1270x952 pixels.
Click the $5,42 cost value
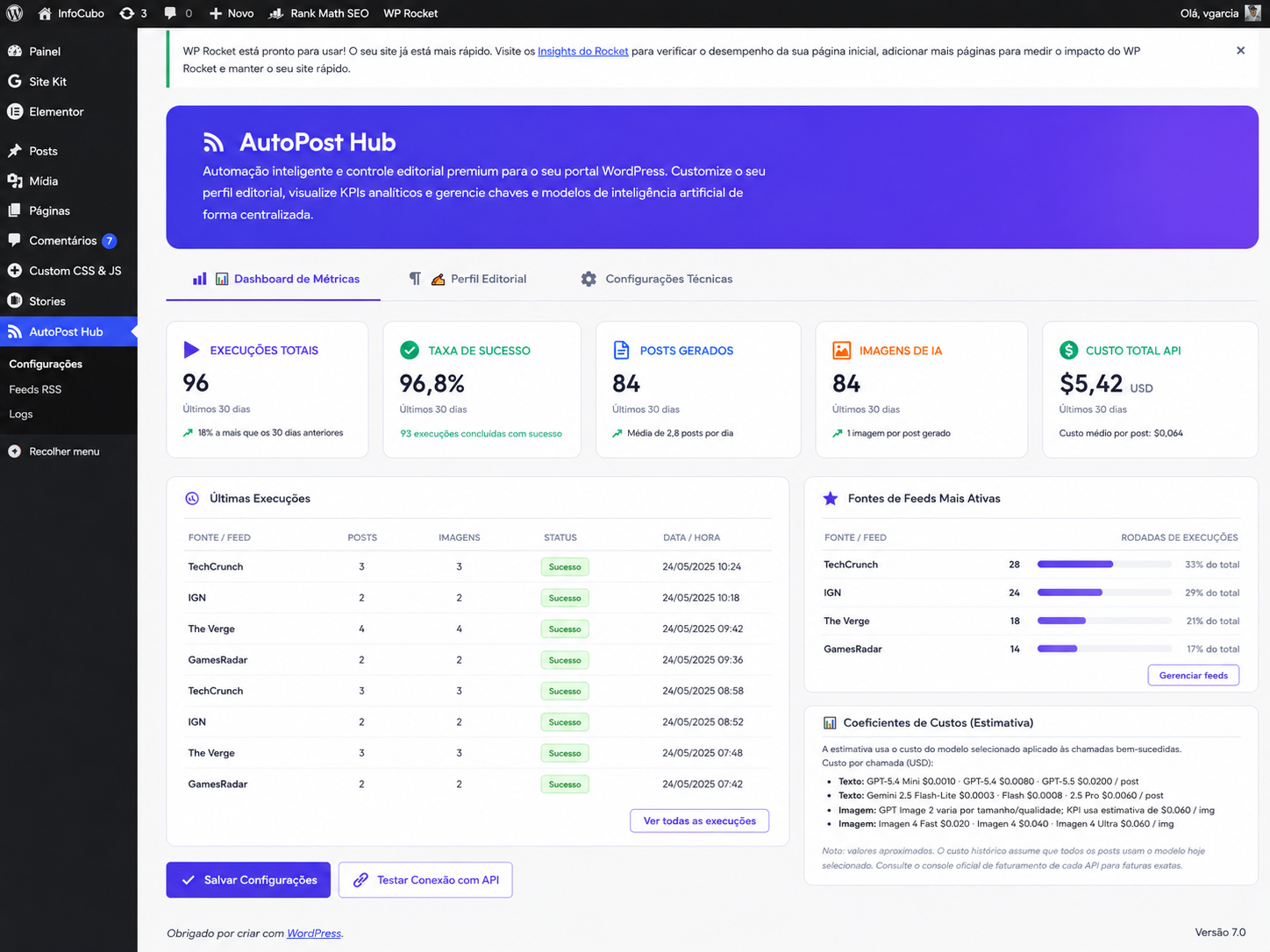(x=1091, y=383)
